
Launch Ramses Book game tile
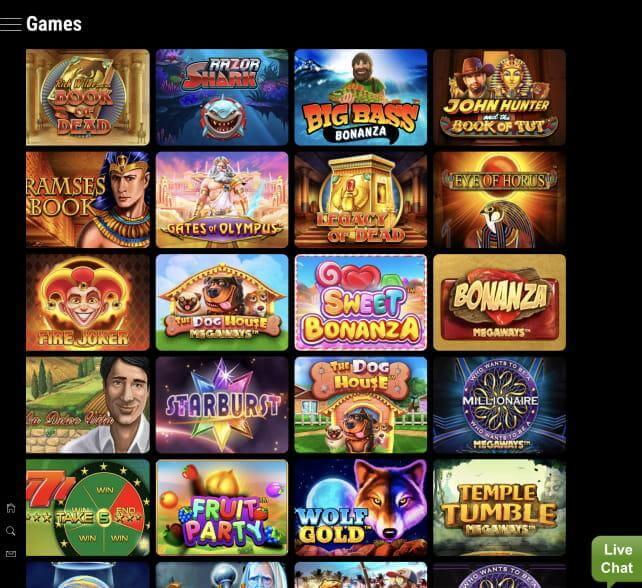click(x=88, y=200)
